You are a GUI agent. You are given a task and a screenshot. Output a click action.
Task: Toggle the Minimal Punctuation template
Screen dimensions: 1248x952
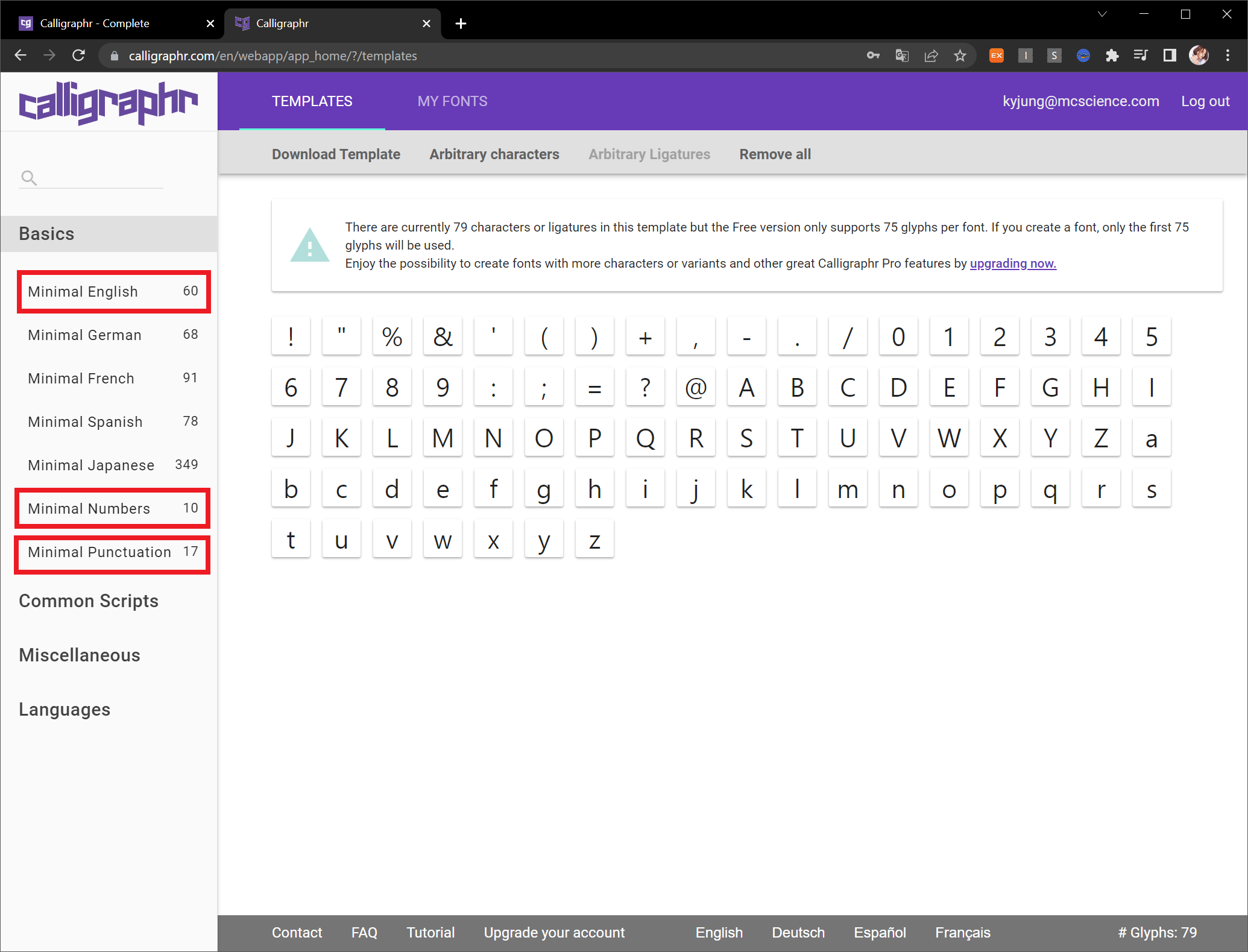(113, 552)
